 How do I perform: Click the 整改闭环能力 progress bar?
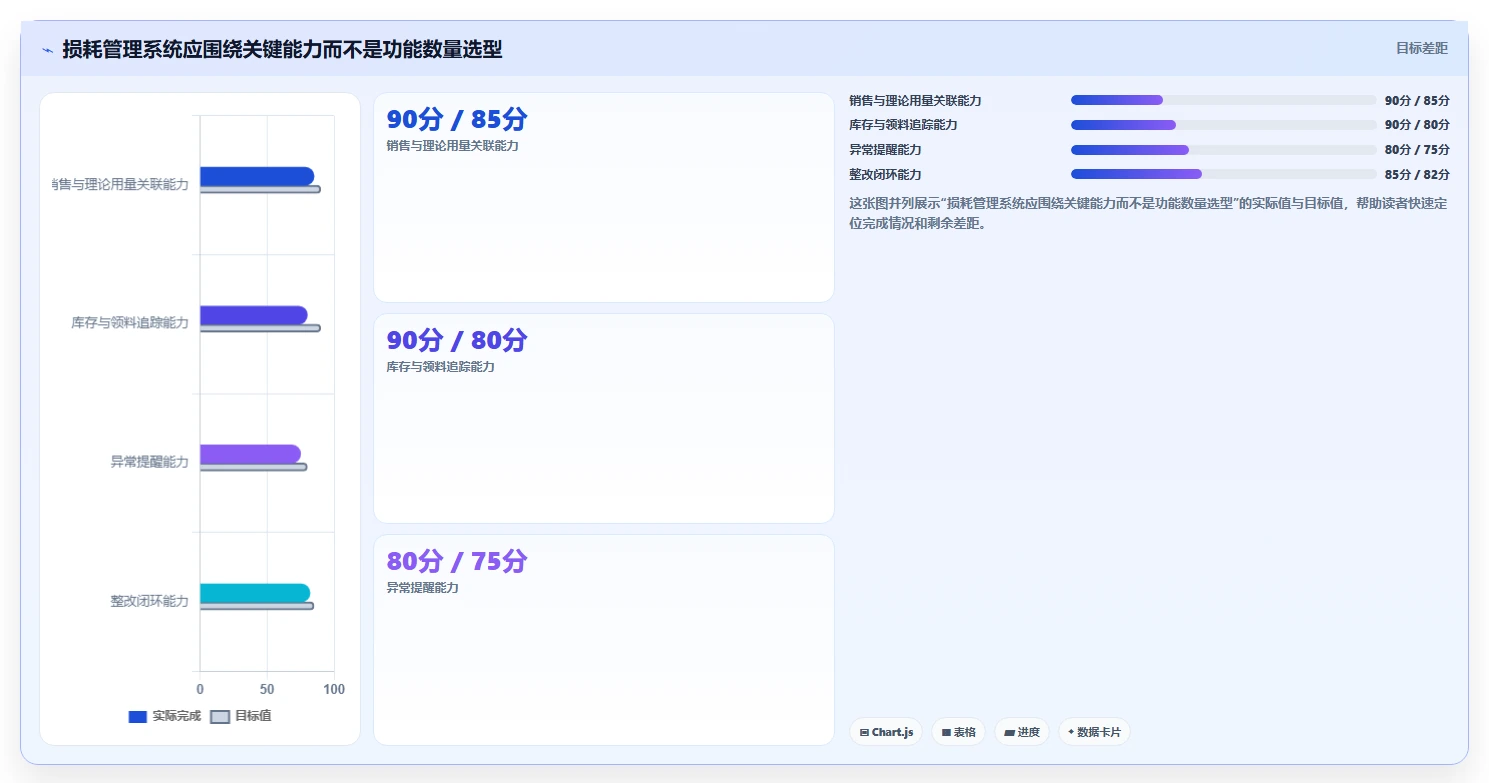click(1224, 174)
